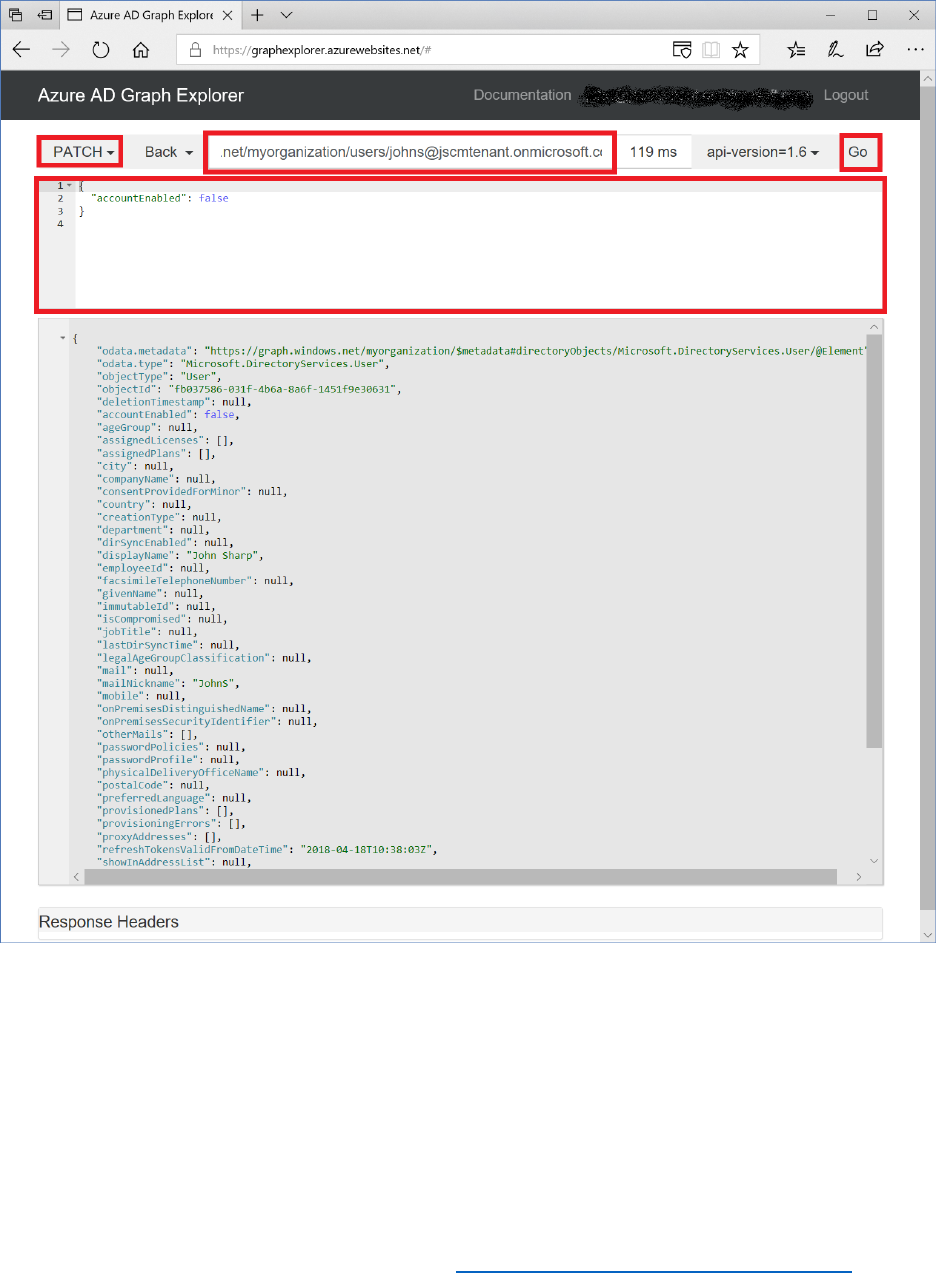
Task: Click the "odata.metadata" URL line
Action: [480, 351]
